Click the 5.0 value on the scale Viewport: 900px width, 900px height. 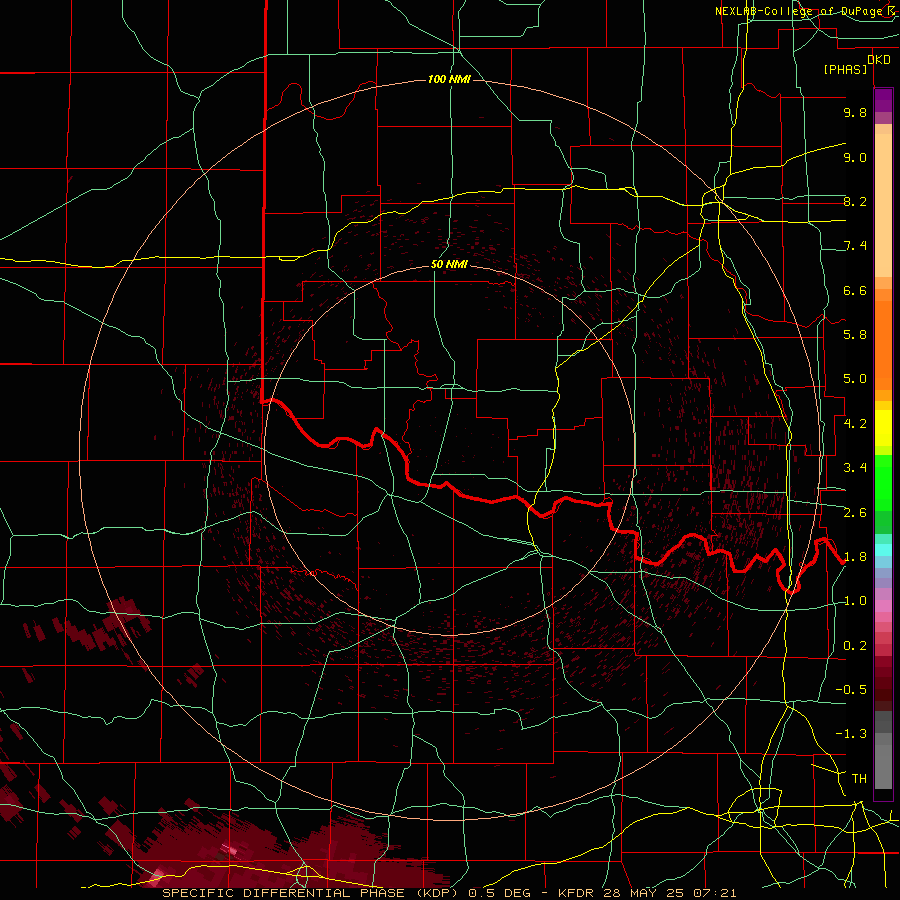[855, 379]
